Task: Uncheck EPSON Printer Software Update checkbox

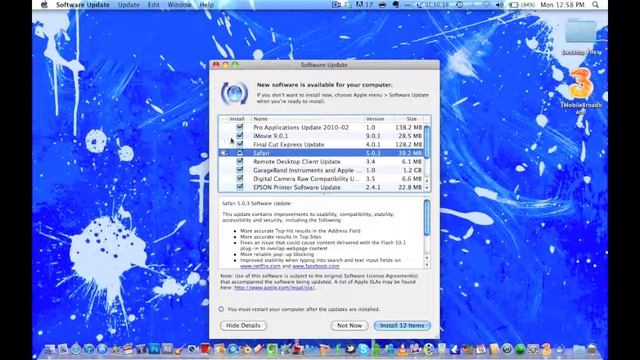Action: 240,187
